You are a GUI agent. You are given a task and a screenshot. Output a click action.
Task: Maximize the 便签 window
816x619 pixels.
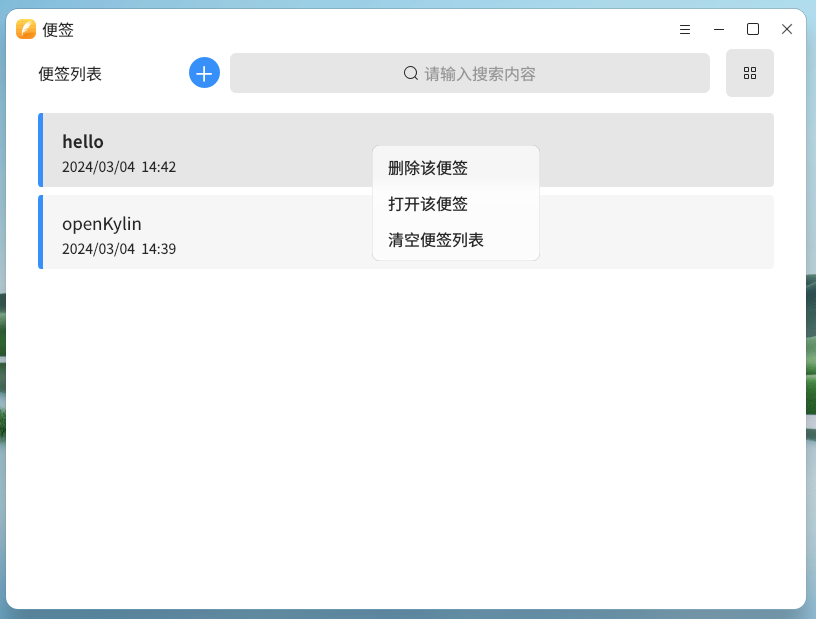coord(753,29)
